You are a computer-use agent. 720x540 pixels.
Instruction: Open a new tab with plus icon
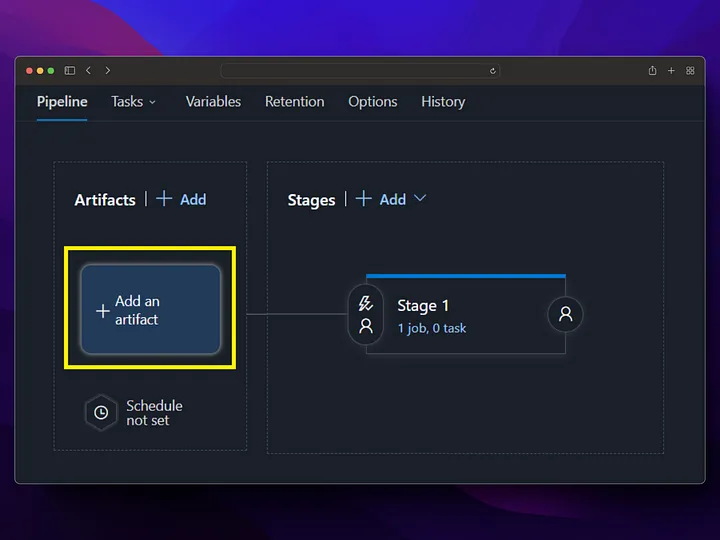pos(671,70)
